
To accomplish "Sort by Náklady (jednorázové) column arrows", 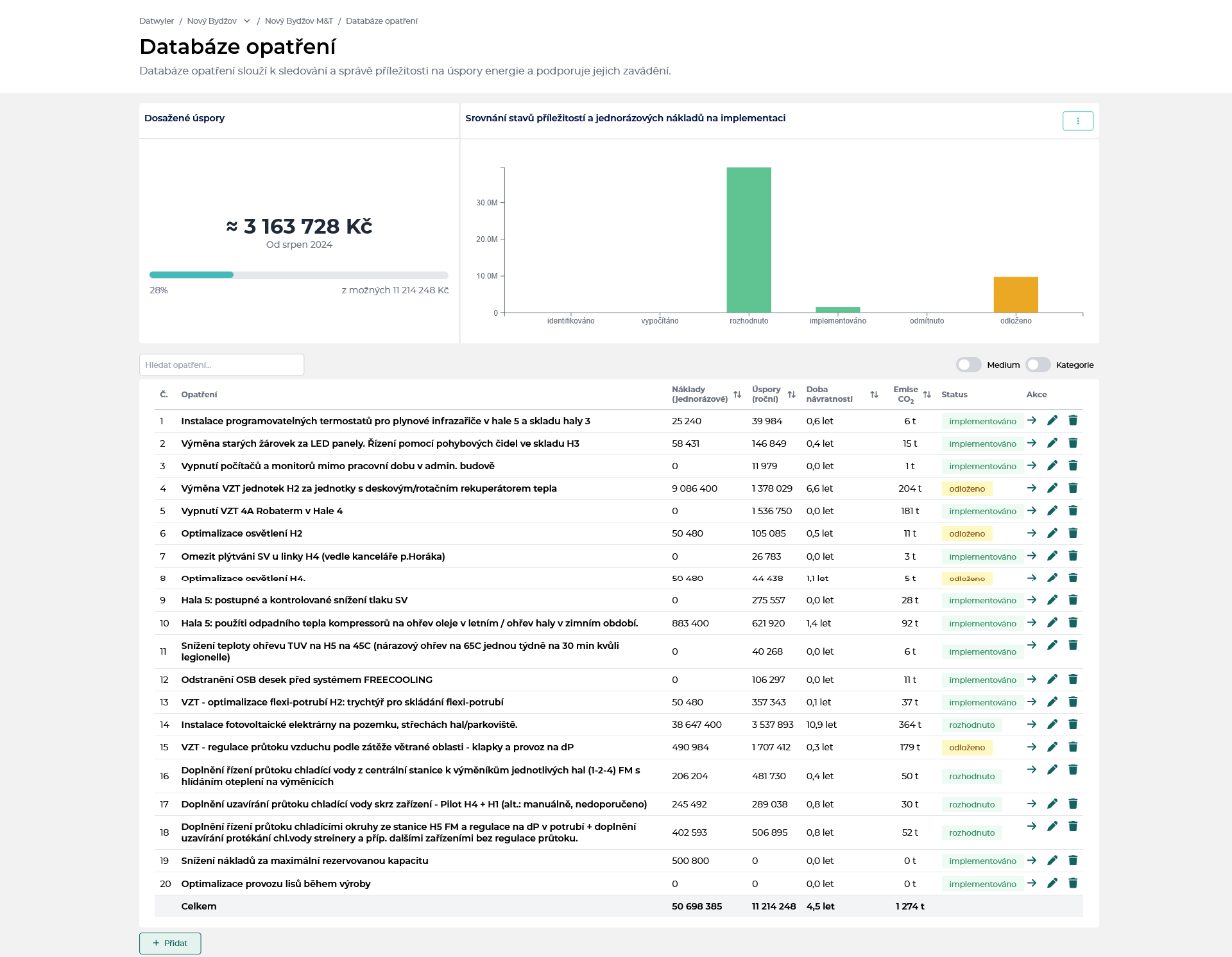I will coord(737,394).
